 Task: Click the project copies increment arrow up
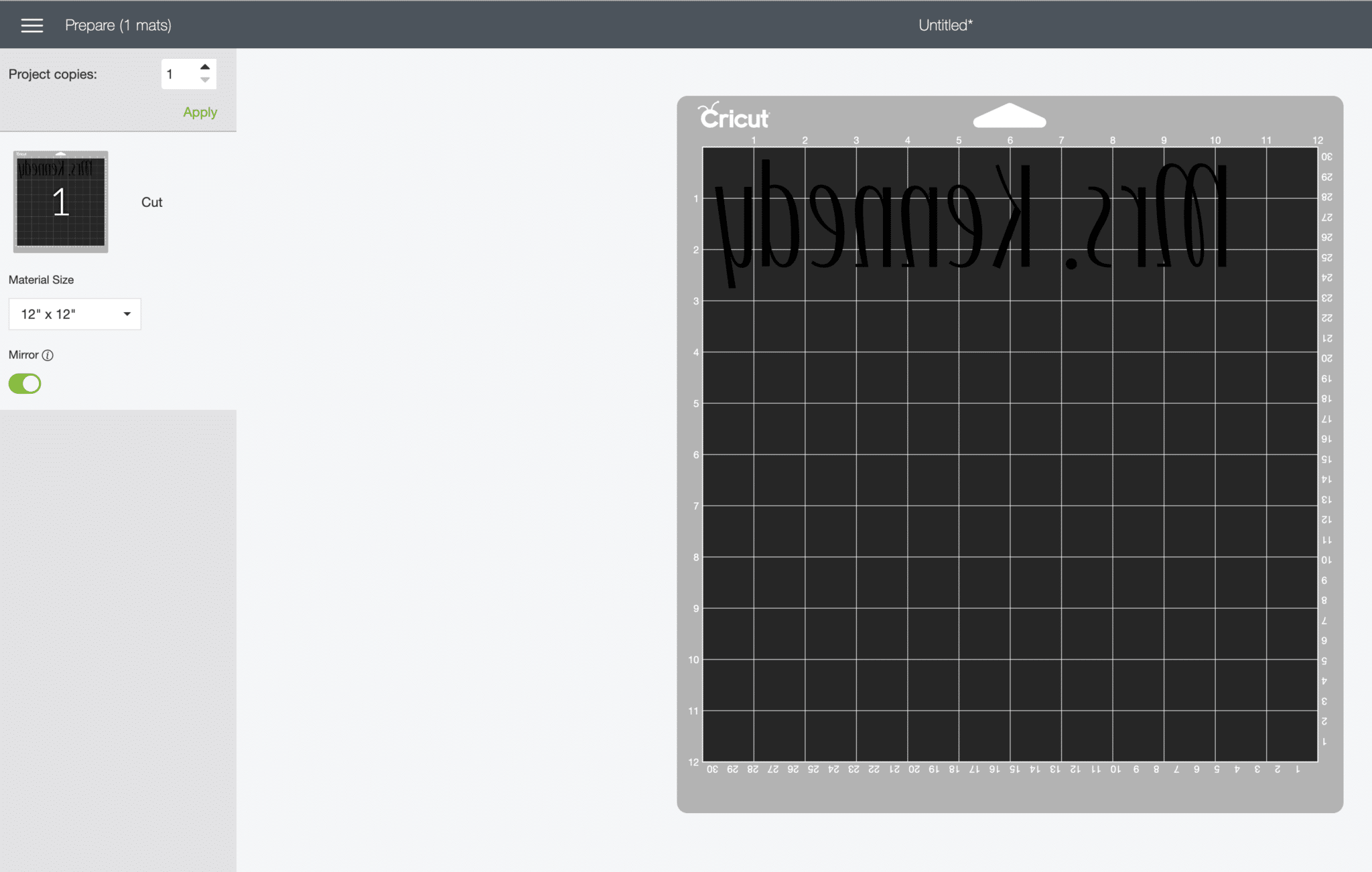(x=205, y=67)
